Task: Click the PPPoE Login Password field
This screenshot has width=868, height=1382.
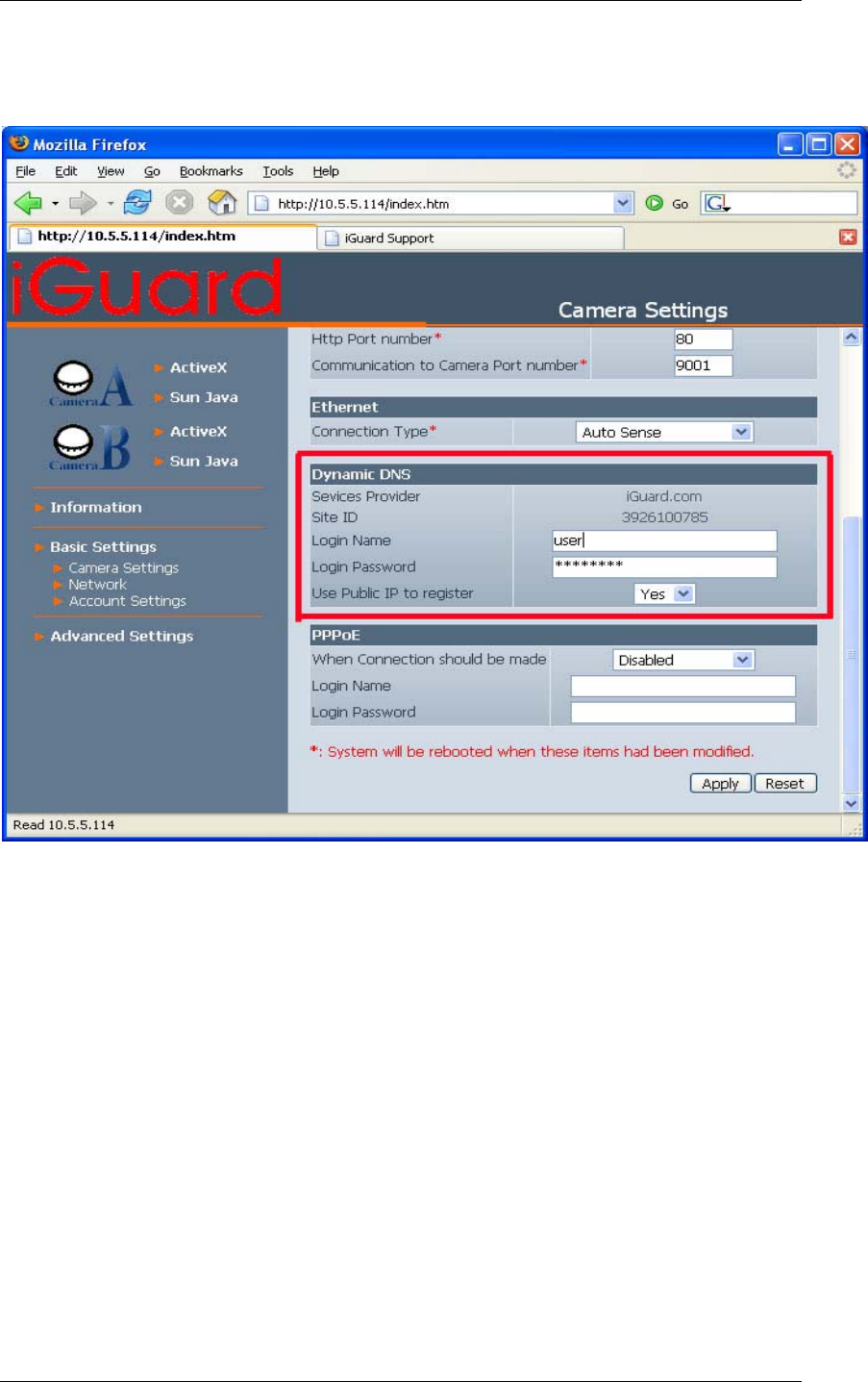Action: [x=683, y=713]
